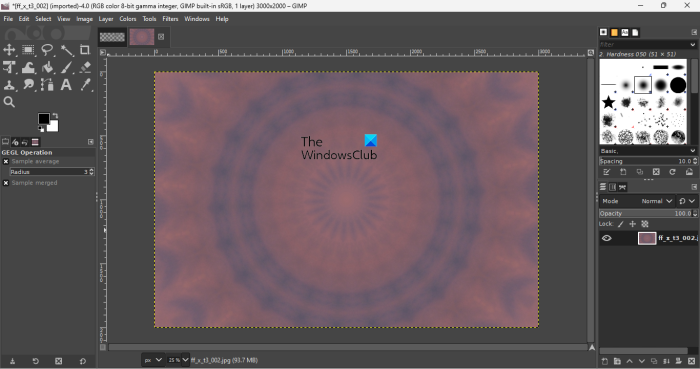Open the Colors menu
The image size is (700, 369).
[x=128, y=19]
